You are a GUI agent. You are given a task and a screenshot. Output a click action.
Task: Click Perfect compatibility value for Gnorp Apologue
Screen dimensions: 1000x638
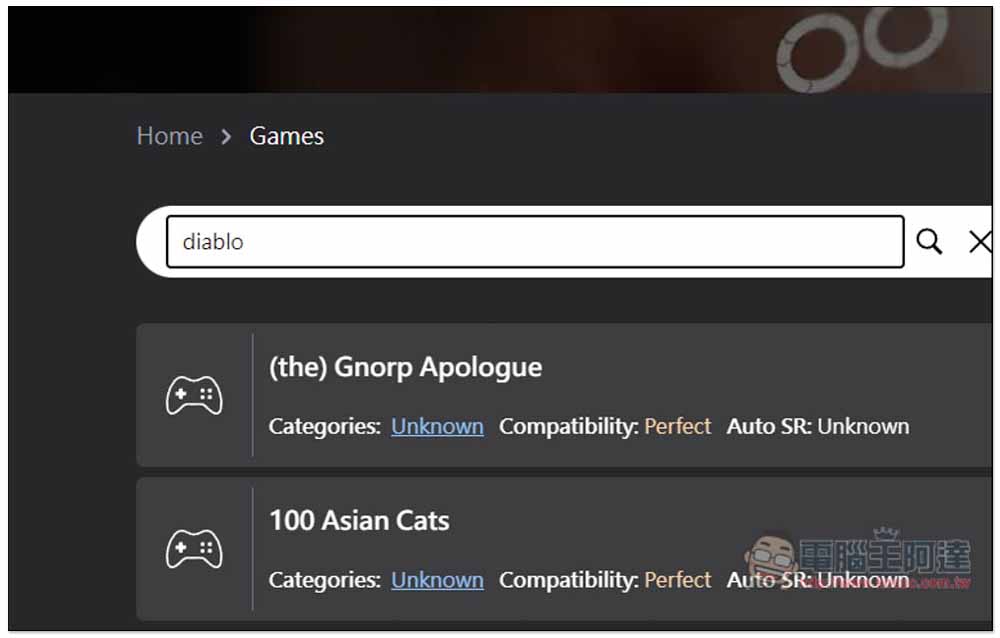point(677,426)
